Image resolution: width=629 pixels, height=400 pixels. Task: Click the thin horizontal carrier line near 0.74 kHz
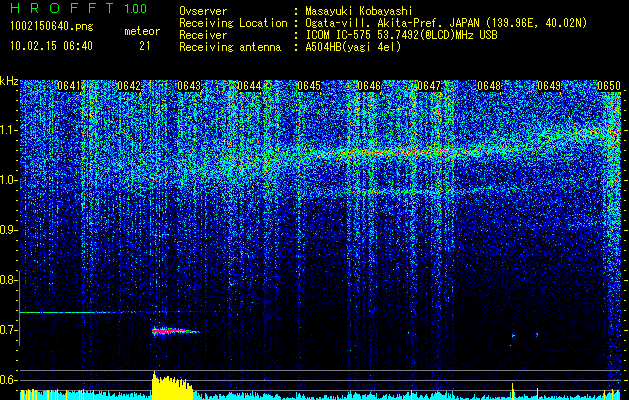tap(100, 312)
